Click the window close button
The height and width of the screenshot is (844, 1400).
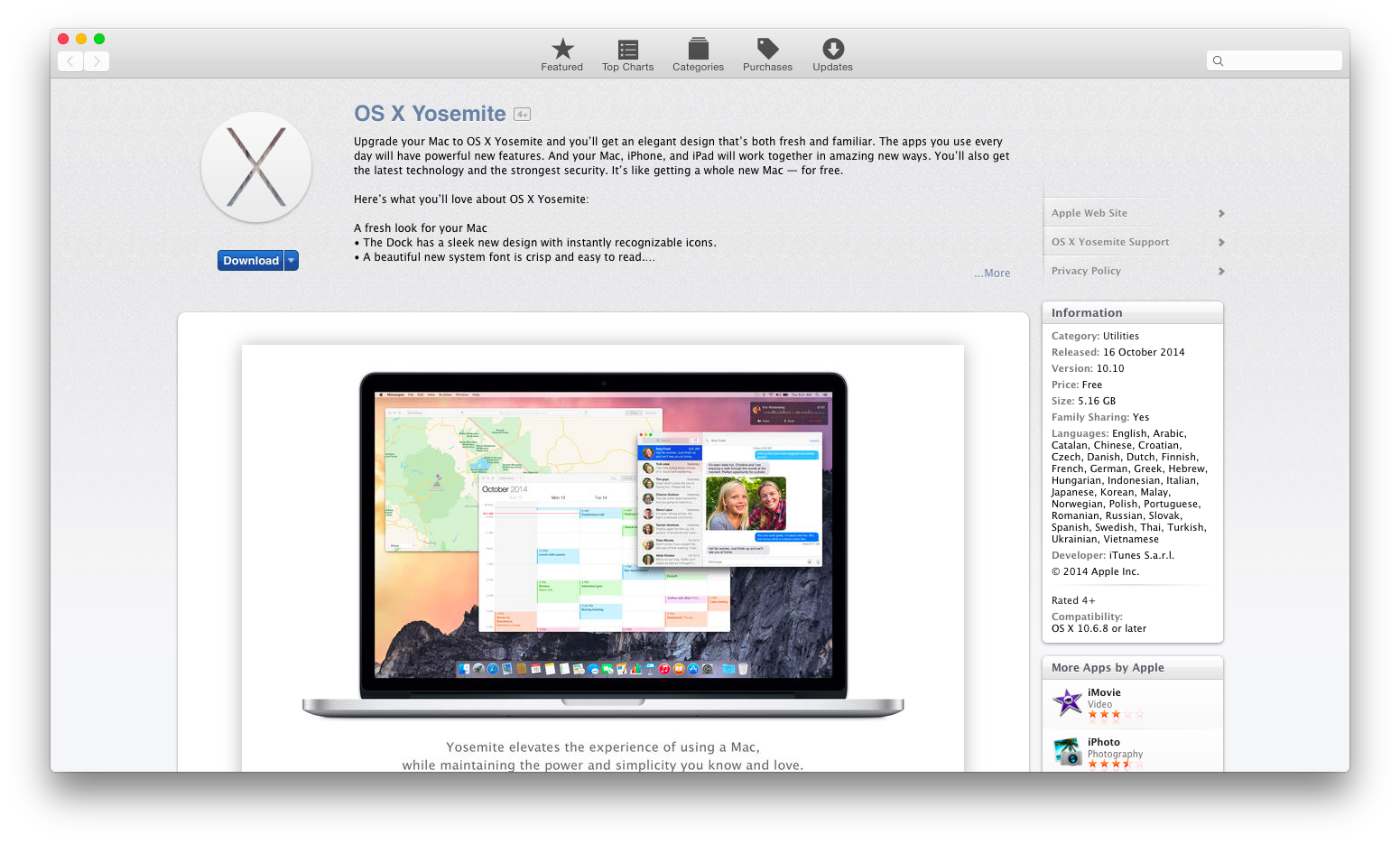tap(63, 39)
